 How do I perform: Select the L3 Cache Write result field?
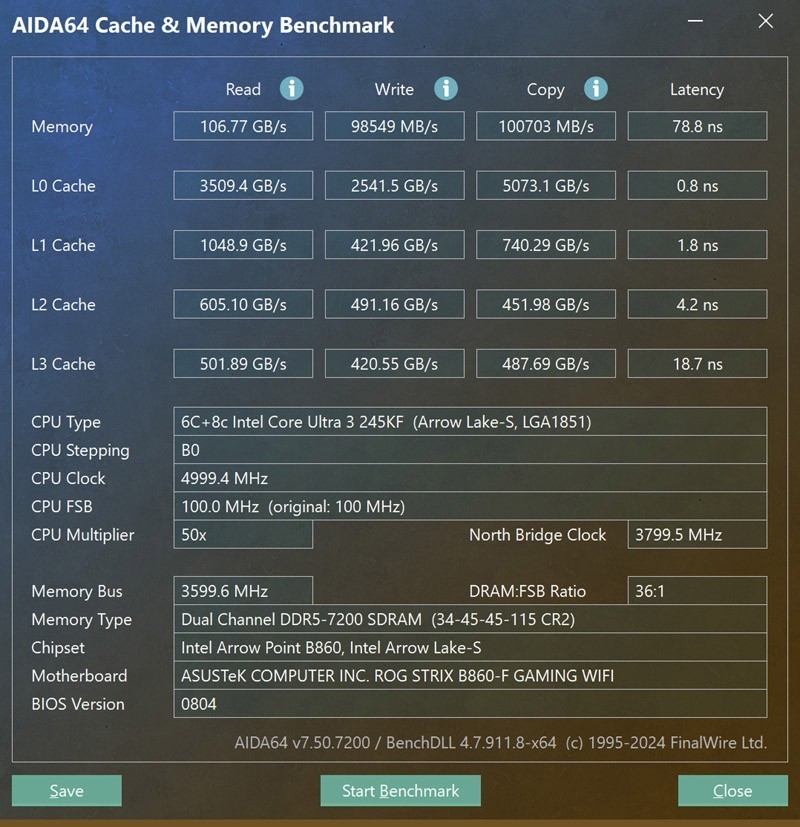coord(394,363)
